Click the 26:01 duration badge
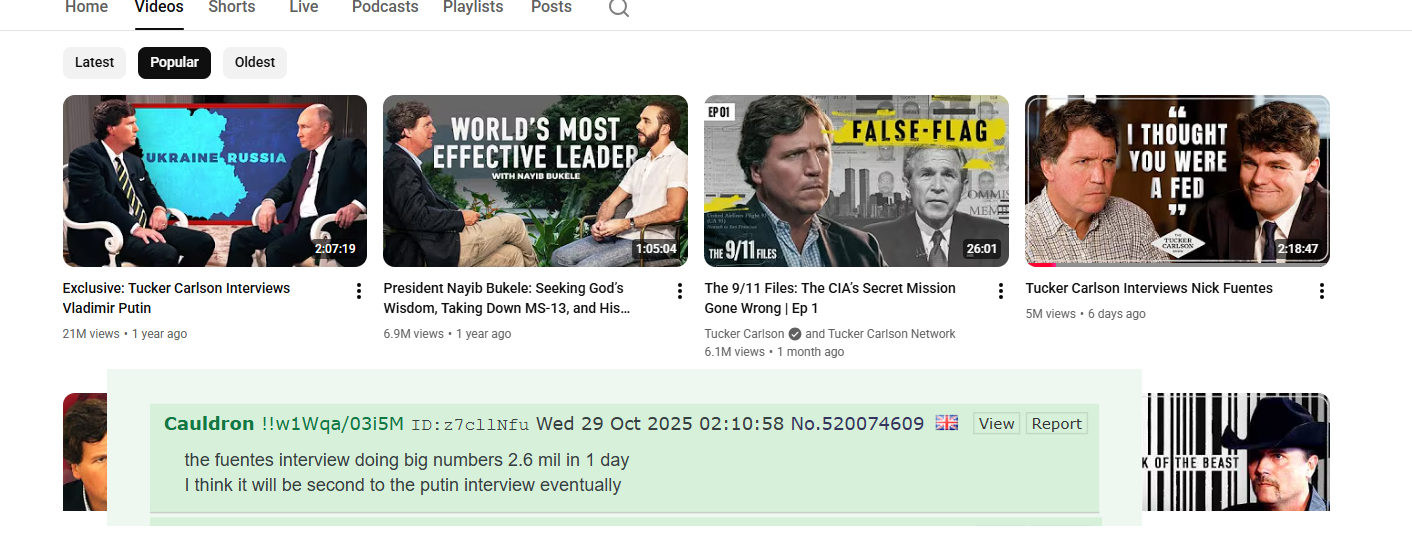 [982, 249]
